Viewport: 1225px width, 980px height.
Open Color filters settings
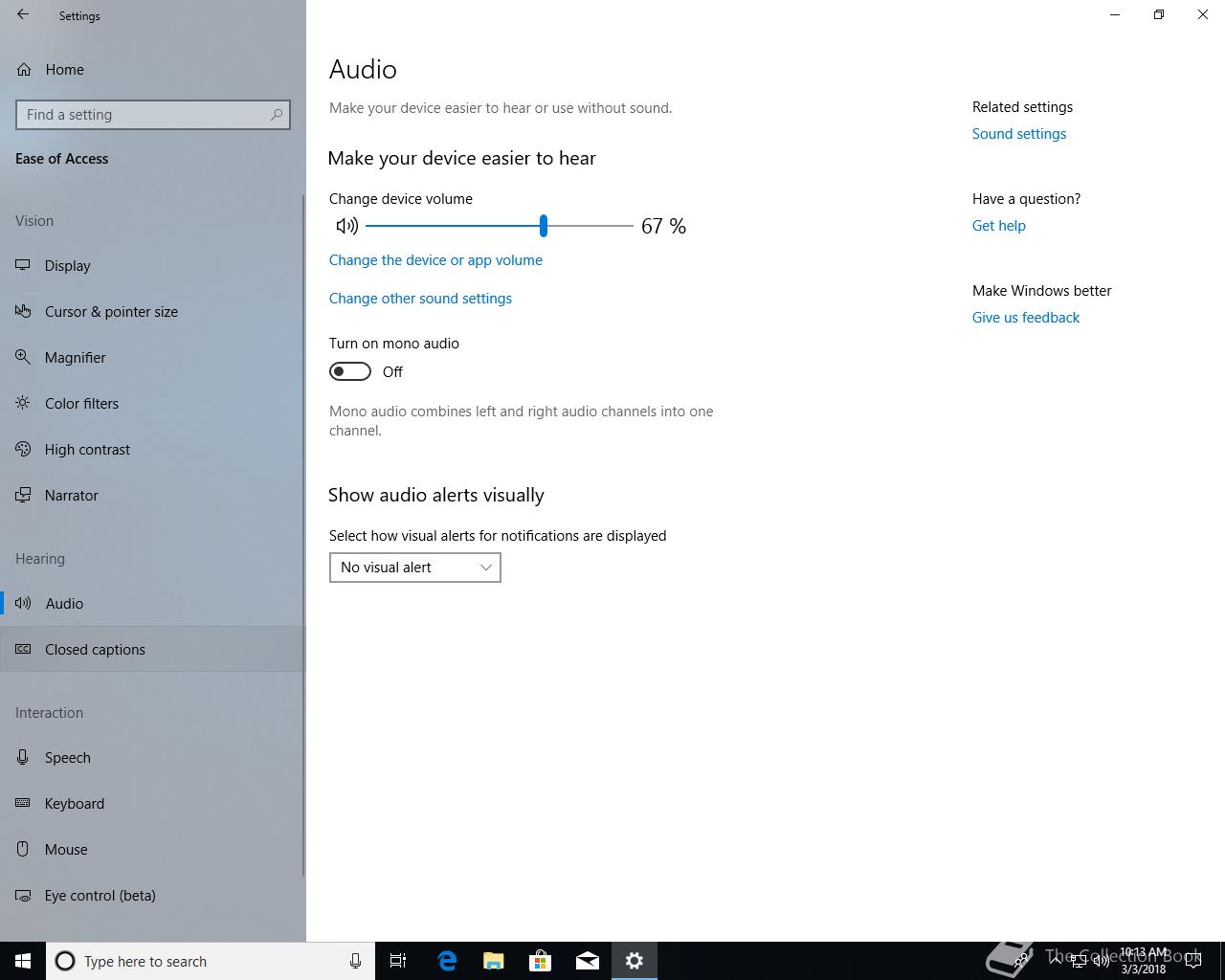[153, 404]
